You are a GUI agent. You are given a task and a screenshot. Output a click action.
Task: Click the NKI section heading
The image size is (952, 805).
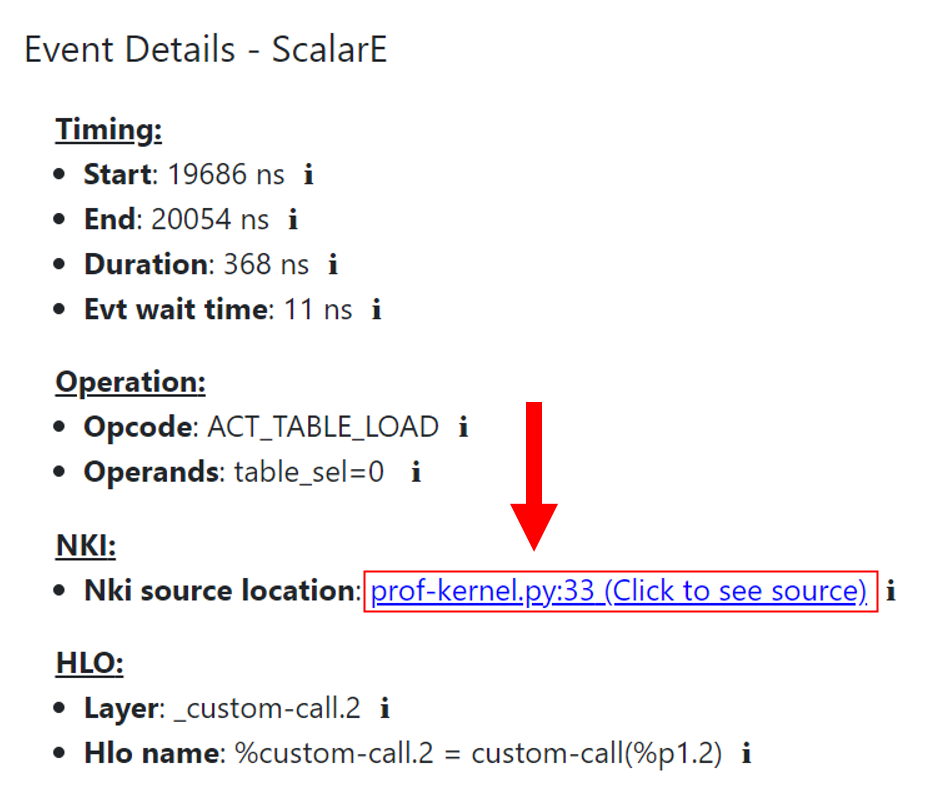point(85,546)
